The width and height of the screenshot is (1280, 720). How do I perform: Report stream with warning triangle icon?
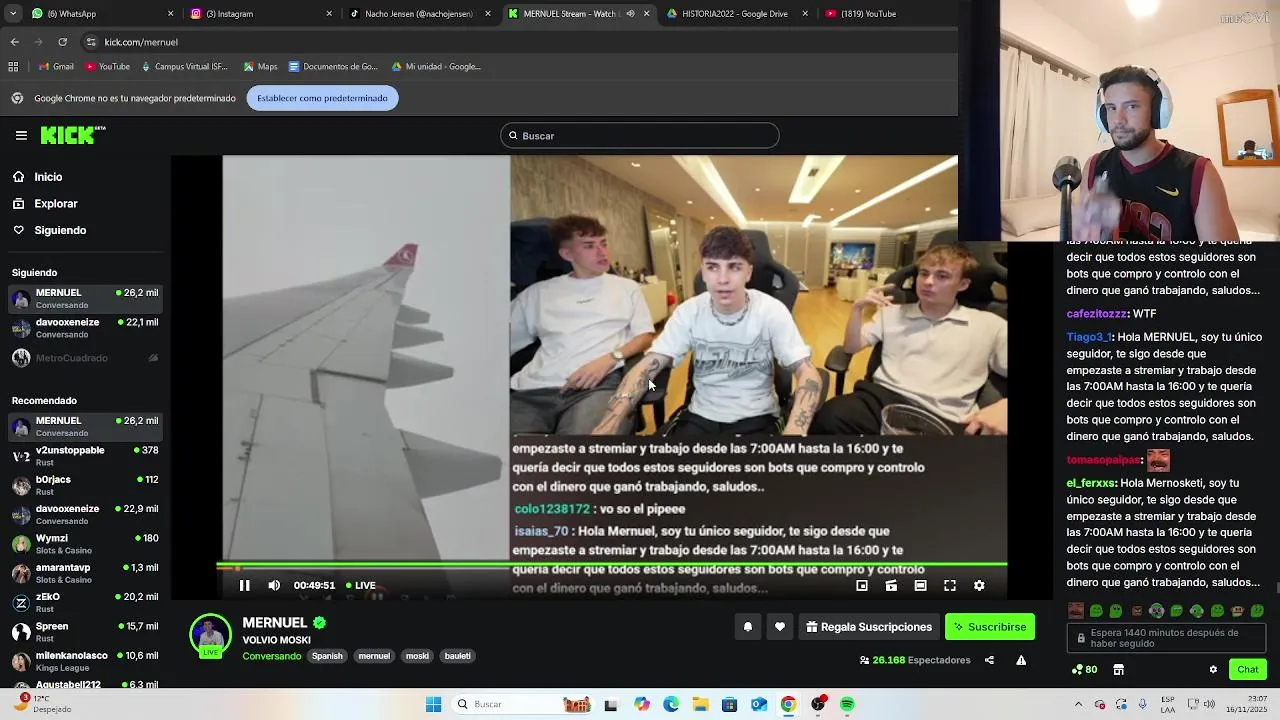point(1021,661)
